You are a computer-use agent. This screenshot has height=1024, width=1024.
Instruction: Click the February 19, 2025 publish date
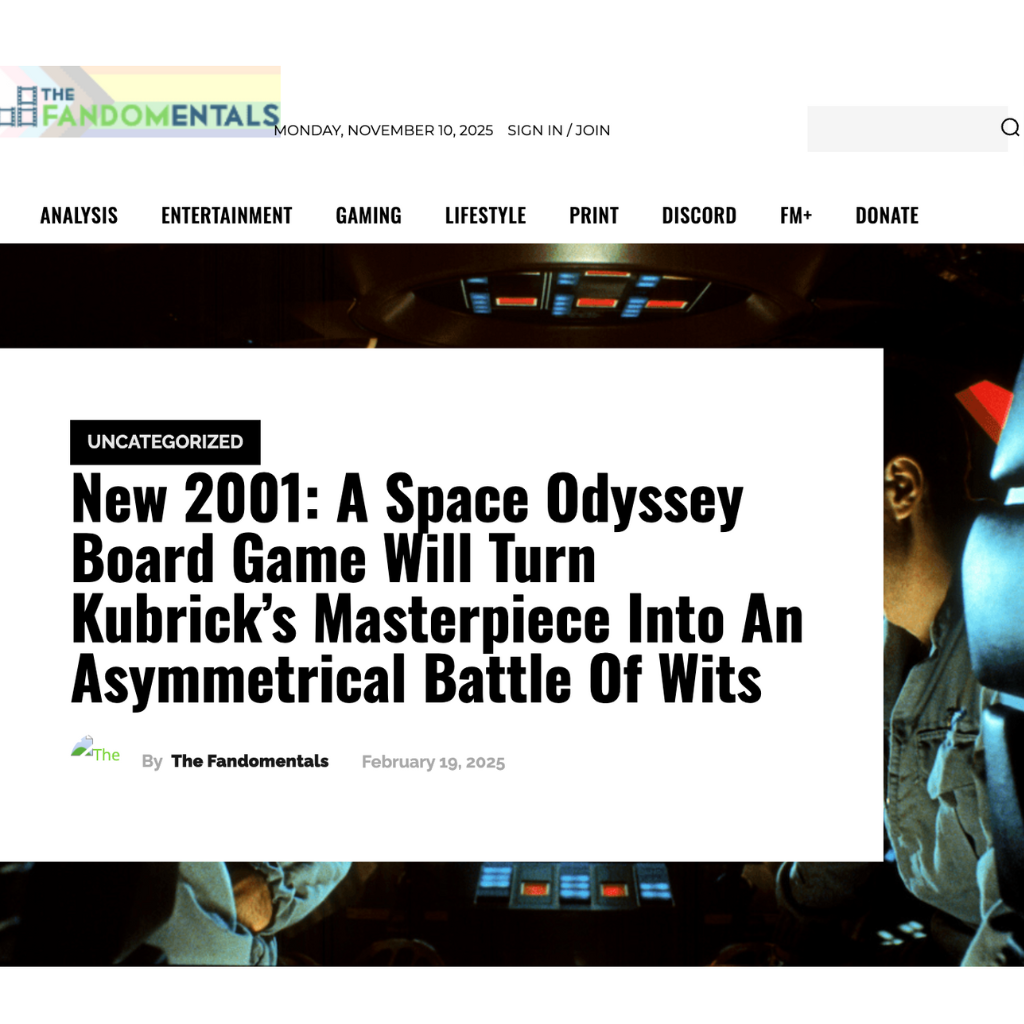pyautogui.click(x=433, y=762)
